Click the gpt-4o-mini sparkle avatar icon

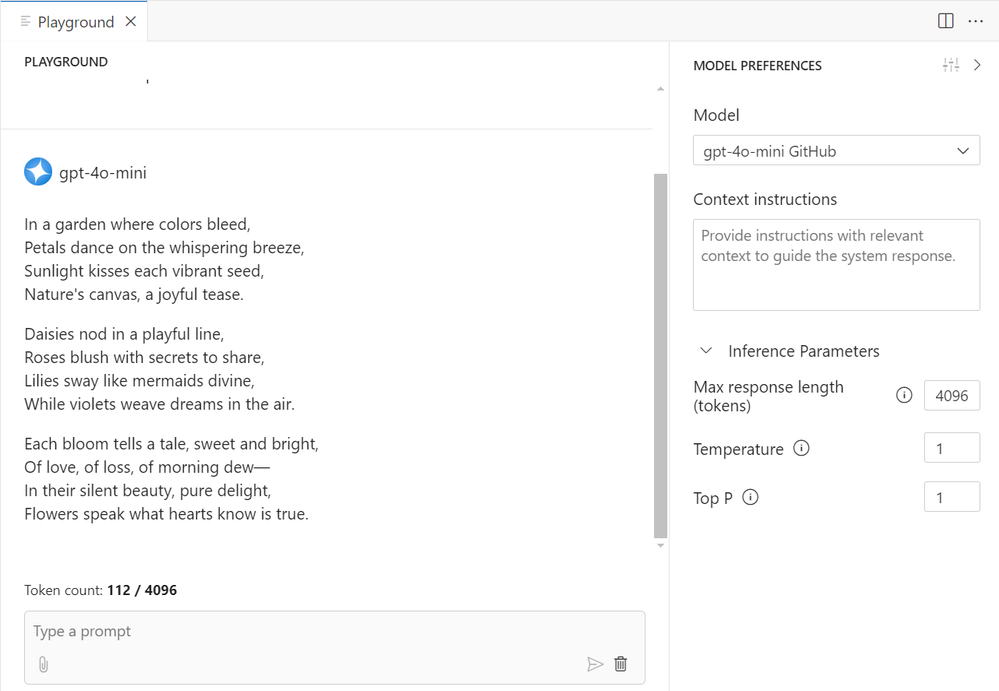click(x=38, y=172)
